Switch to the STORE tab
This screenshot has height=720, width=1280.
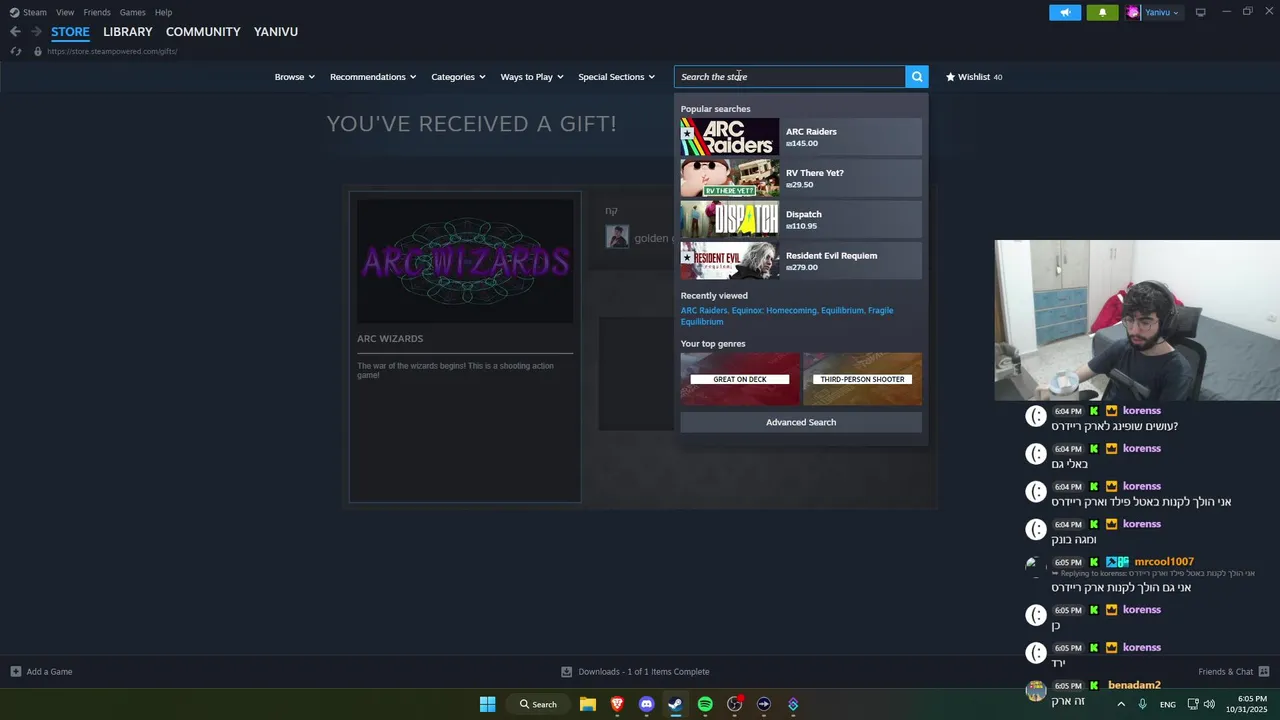click(x=70, y=32)
